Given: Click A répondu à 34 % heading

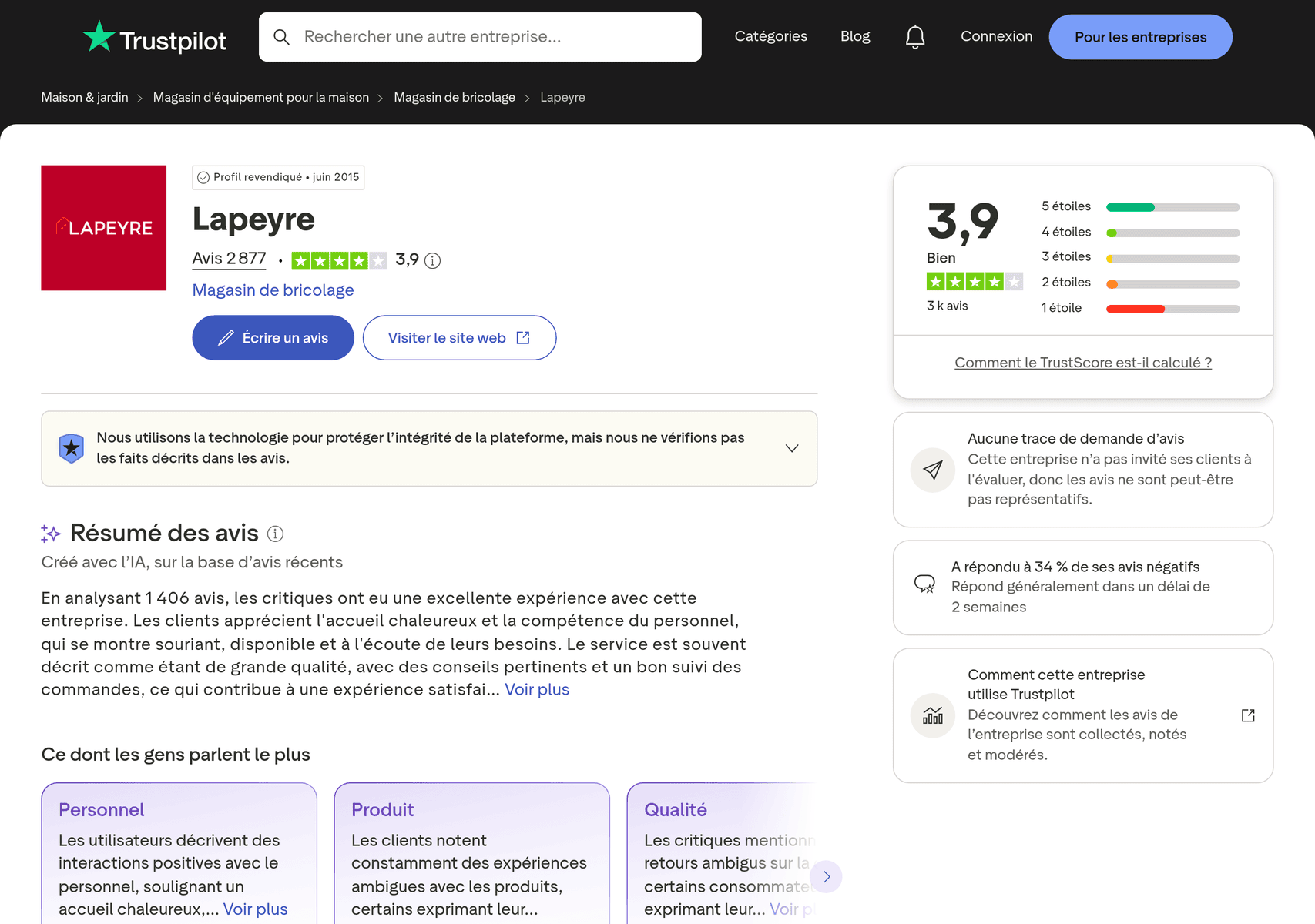Looking at the screenshot, I should (1075, 567).
